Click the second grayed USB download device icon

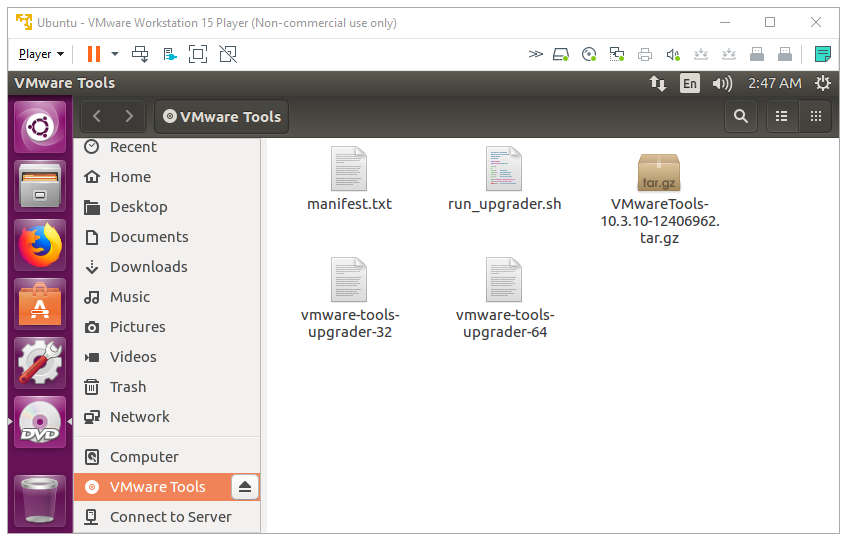(x=729, y=54)
